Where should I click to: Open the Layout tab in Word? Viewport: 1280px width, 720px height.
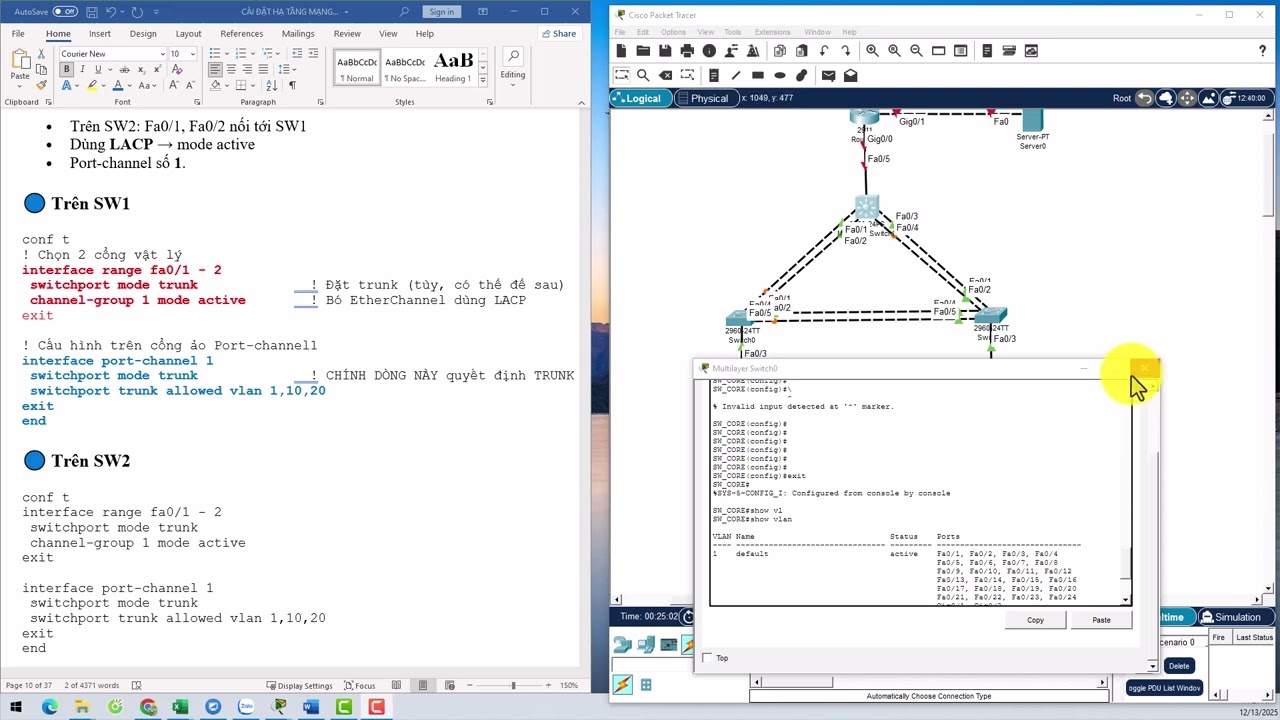(188, 33)
